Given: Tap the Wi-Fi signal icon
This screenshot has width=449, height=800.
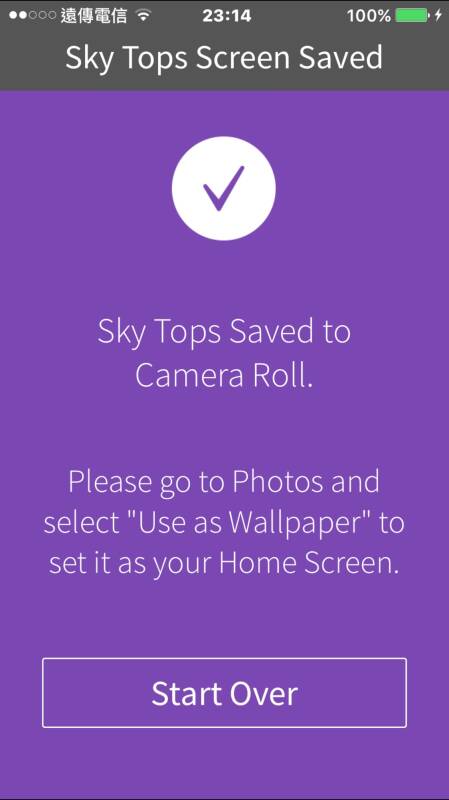Looking at the screenshot, I should (x=143, y=15).
